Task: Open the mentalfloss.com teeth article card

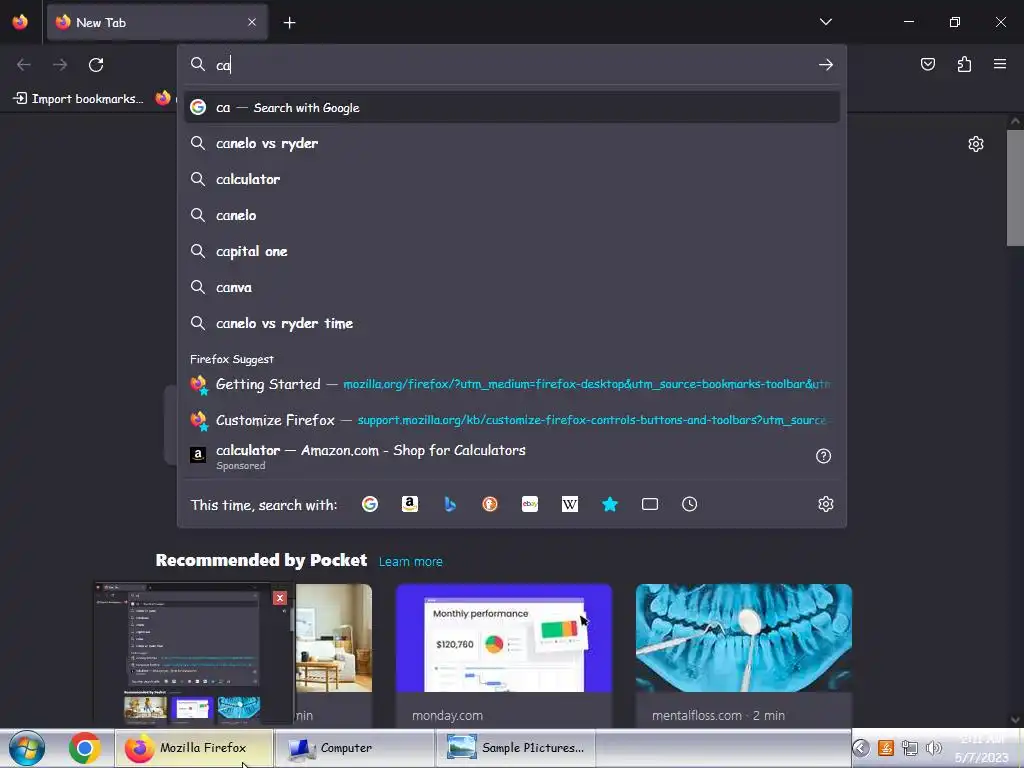Action: [744, 656]
